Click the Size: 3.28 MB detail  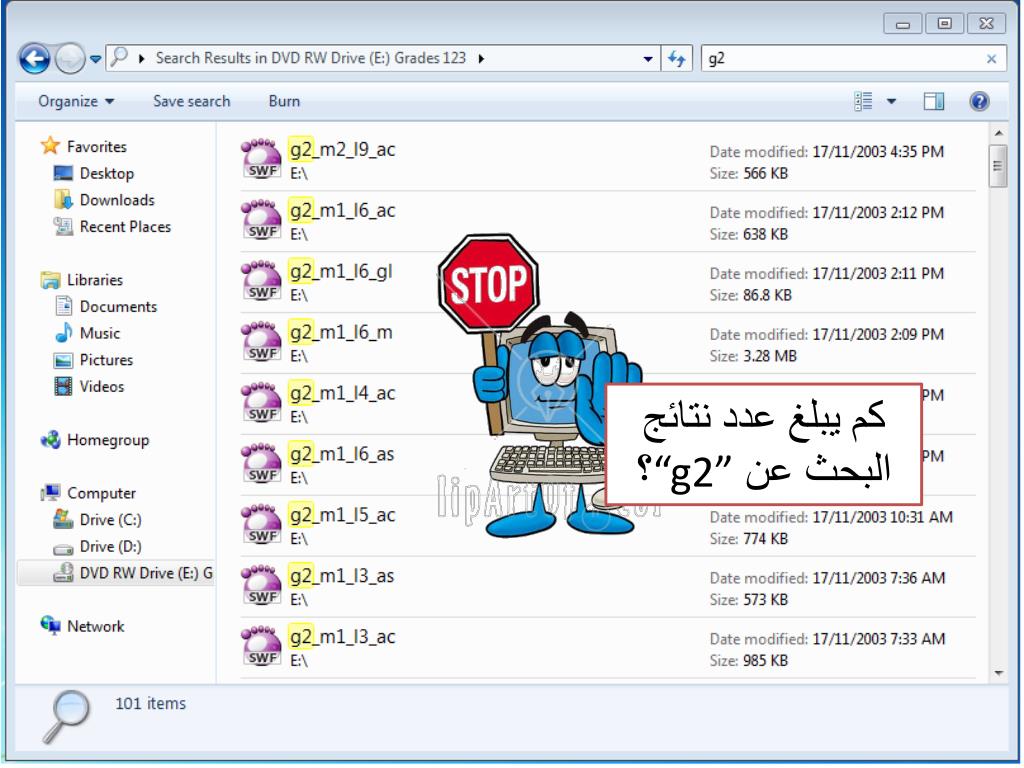pos(753,356)
